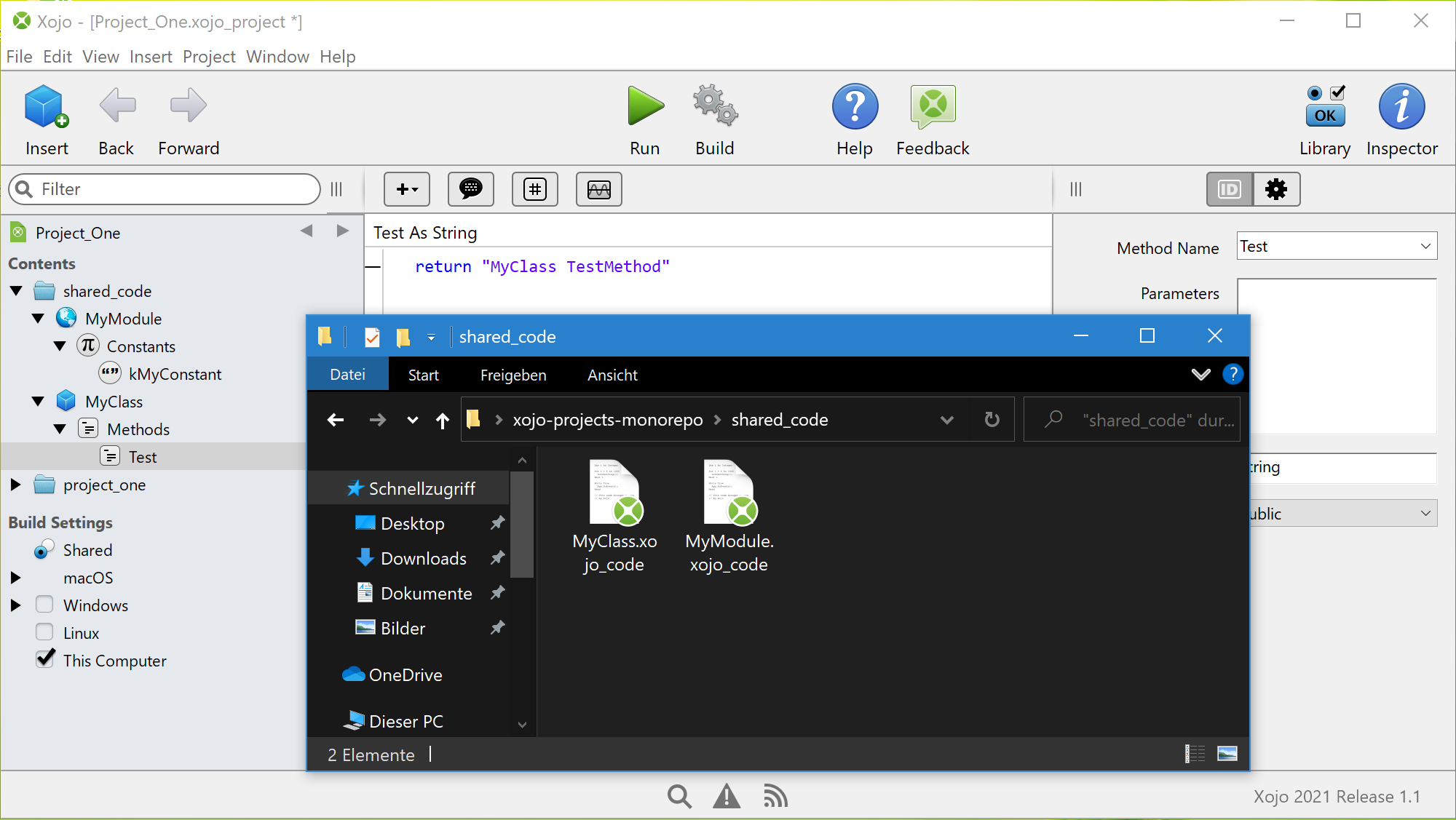Open the Method Name dropdown
Screen dimensions: 1456x820
click(1425, 247)
